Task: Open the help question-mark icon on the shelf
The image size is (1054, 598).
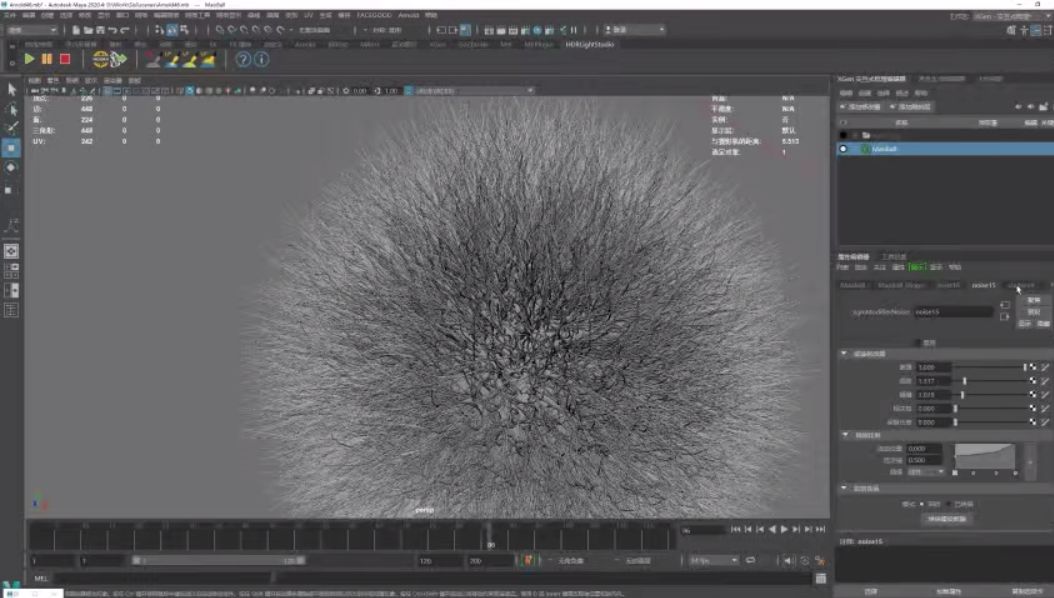Action: [243, 59]
